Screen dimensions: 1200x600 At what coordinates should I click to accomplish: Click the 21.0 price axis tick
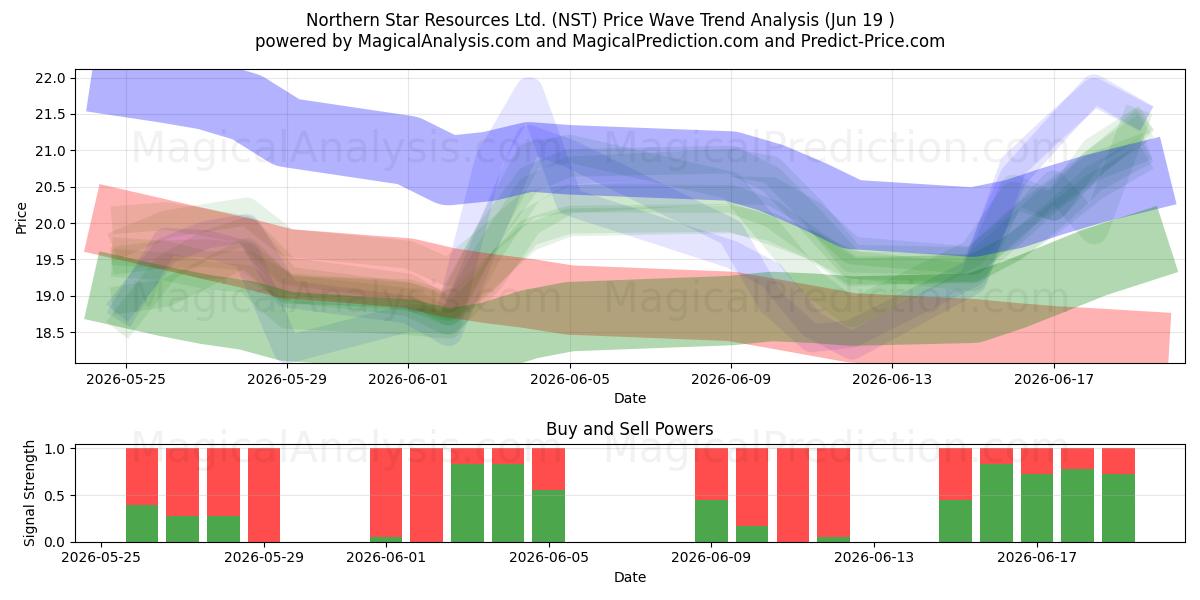tap(52, 151)
